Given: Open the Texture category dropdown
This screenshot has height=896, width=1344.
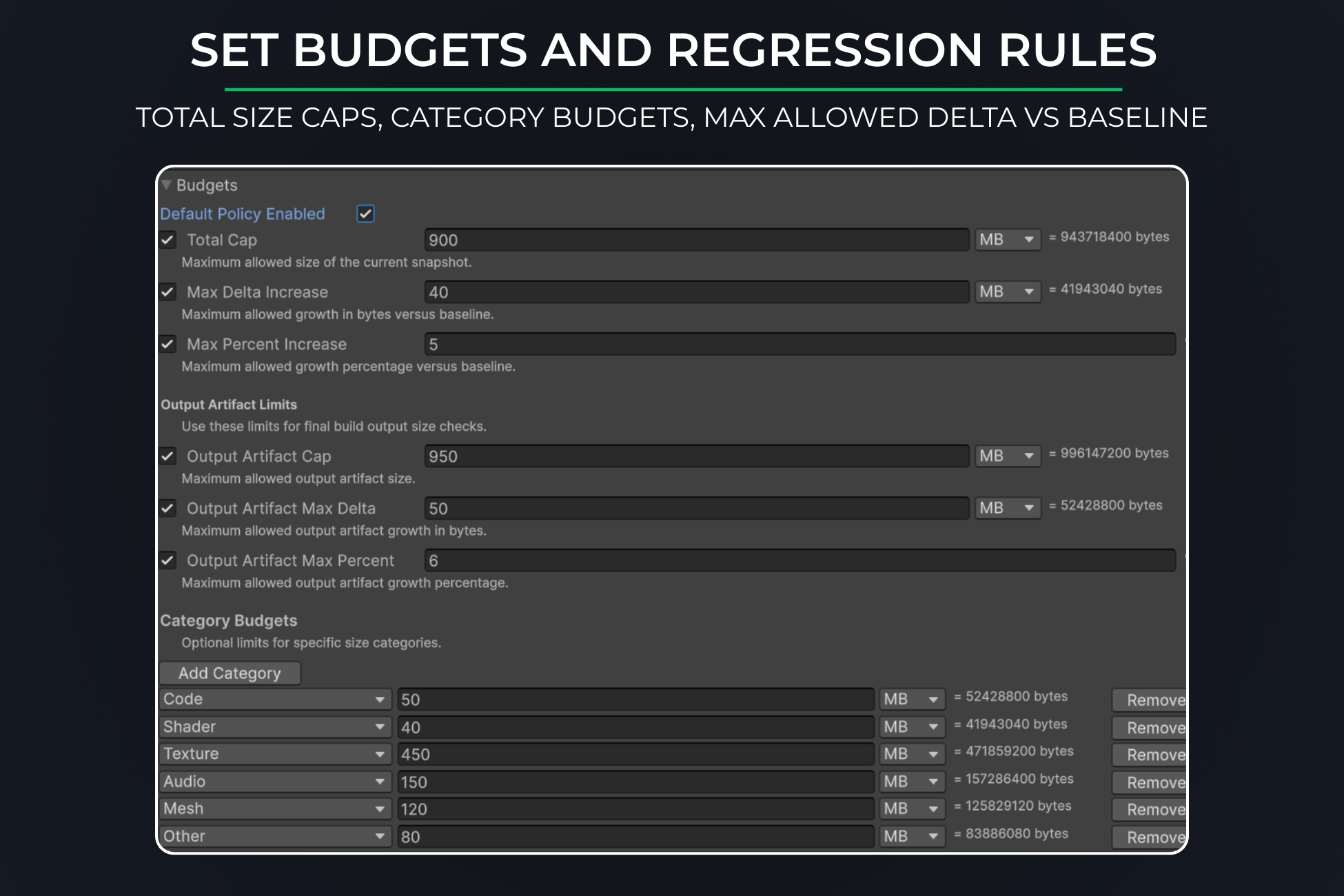Looking at the screenshot, I should pyautogui.click(x=274, y=754).
